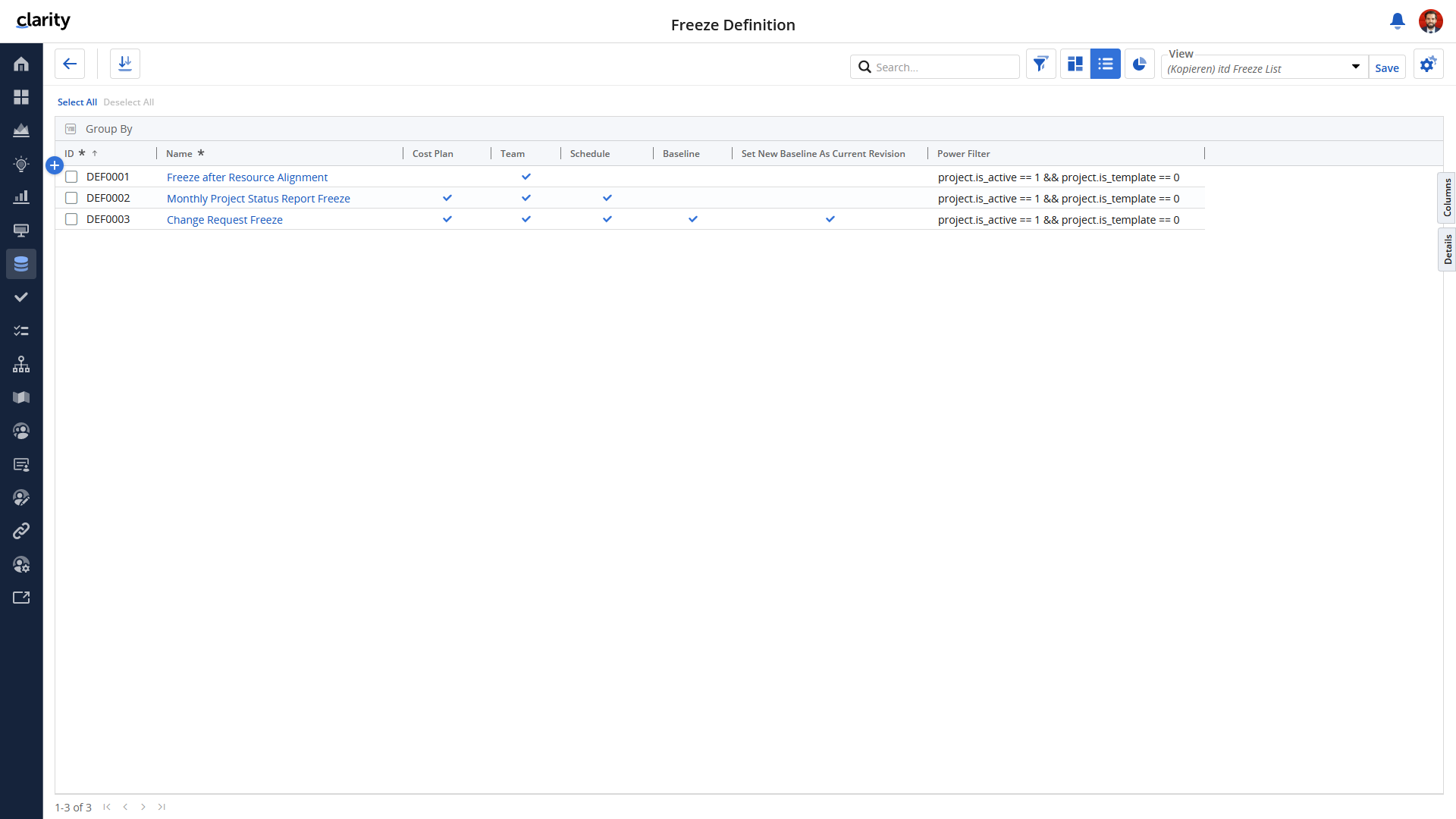Open the database stack sidebar icon
The width and height of the screenshot is (1456, 819).
coord(21,264)
